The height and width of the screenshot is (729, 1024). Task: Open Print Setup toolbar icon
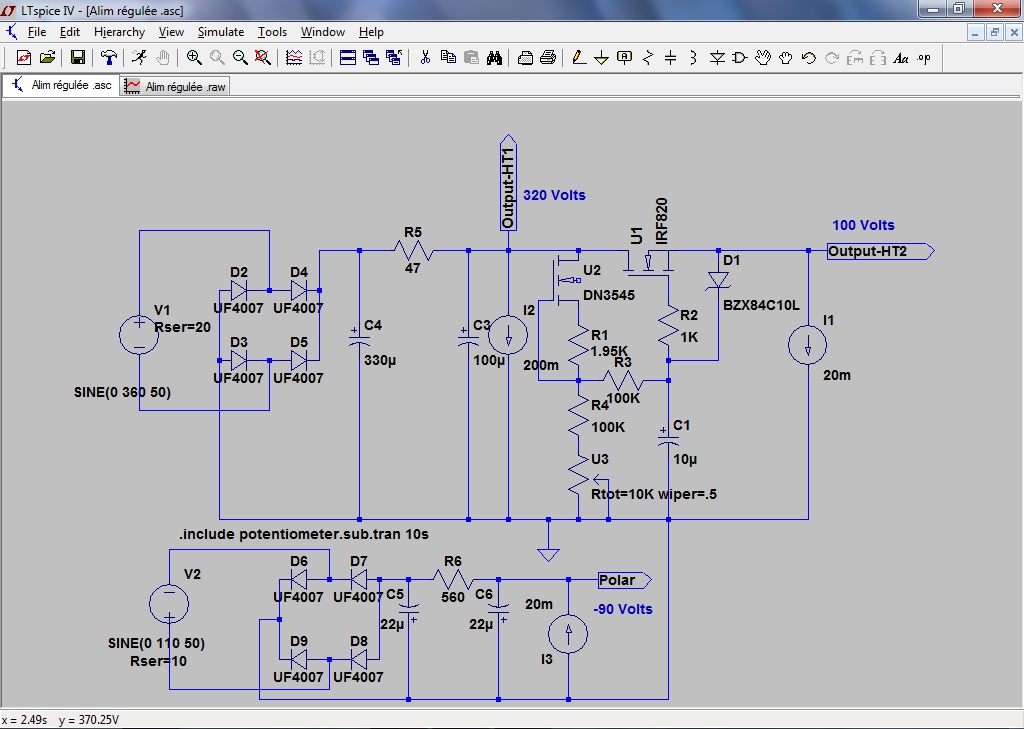(x=525, y=58)
